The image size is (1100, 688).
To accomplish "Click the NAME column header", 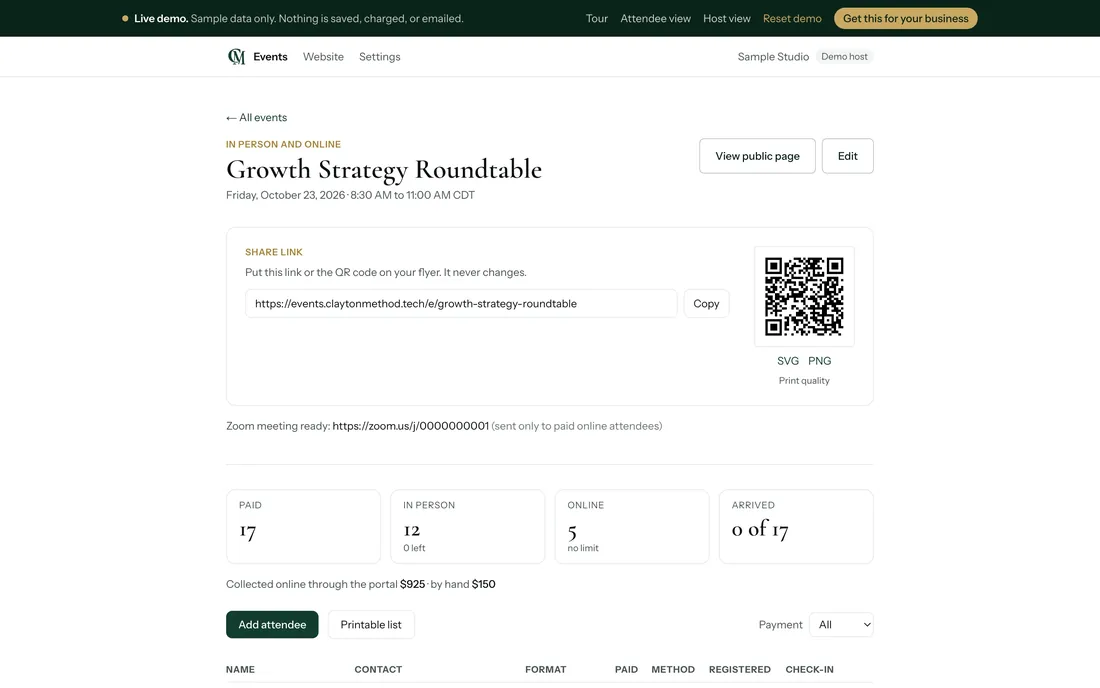I will [241, 670].
